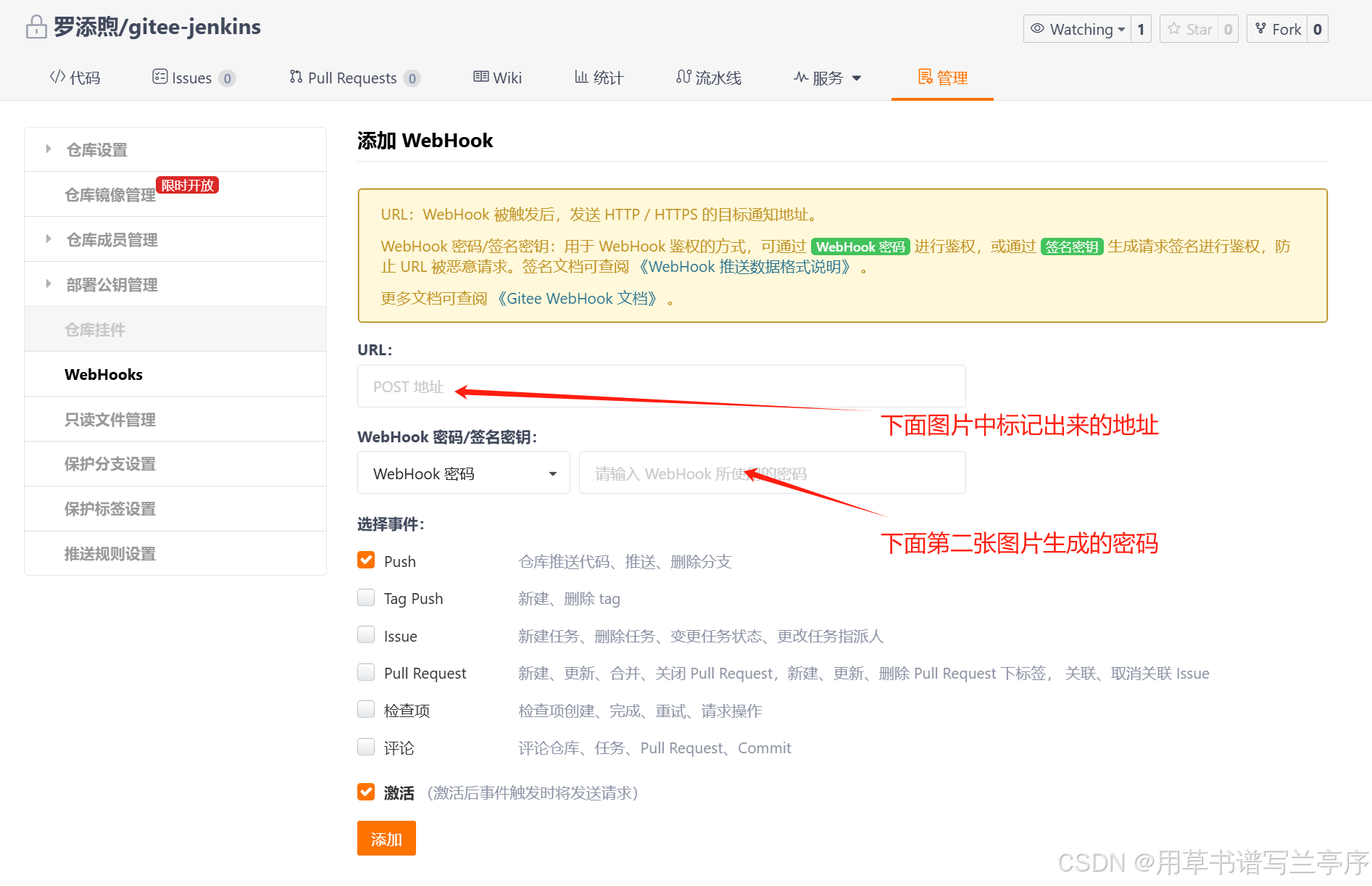This screenshot has width=1372, height=886.
Task: Click the Fork count number
Action: 1318,29
